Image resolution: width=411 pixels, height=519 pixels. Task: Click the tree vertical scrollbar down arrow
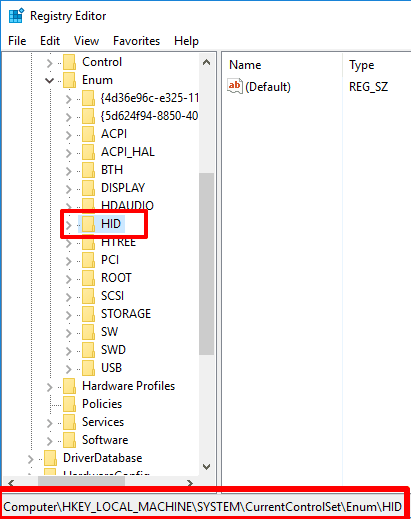click(x=206, y=467)
